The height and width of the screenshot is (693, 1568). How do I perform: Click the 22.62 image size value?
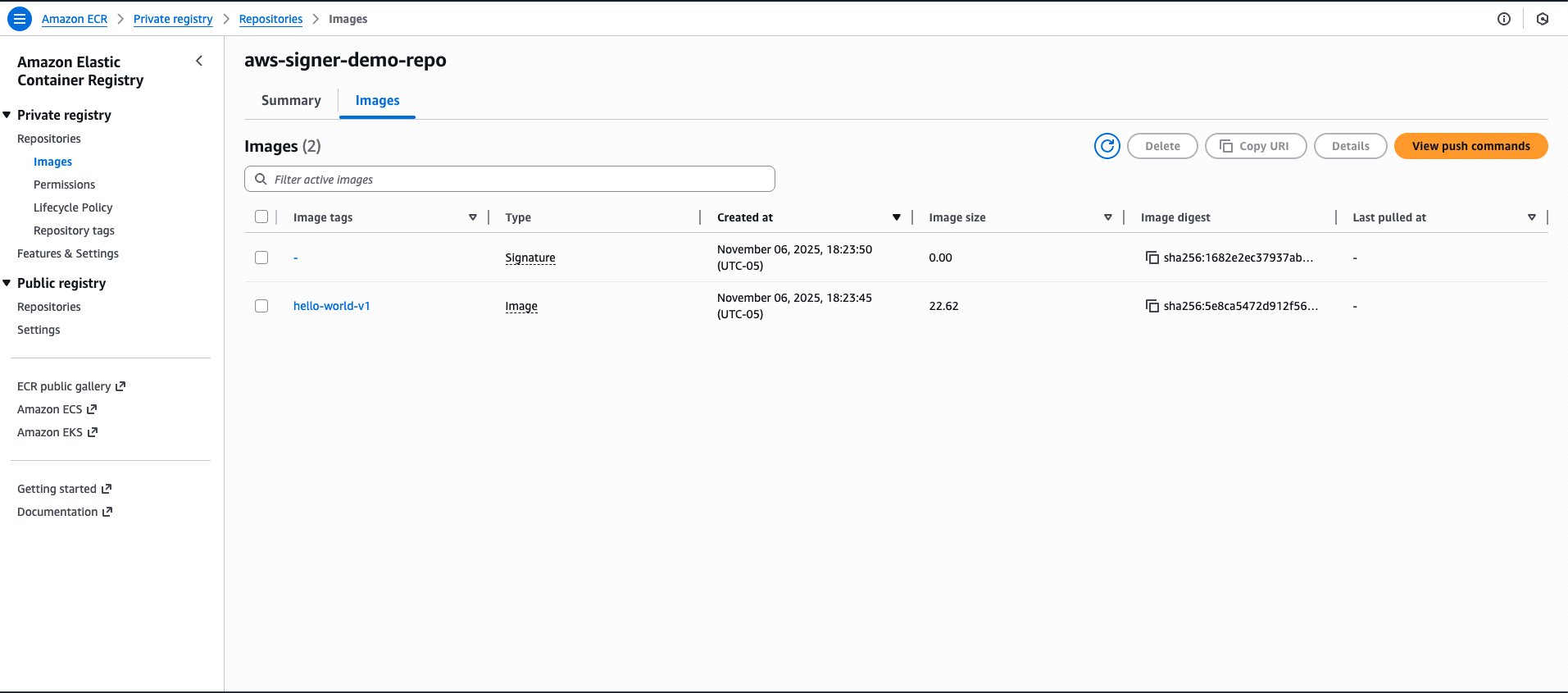pos(943,306)
